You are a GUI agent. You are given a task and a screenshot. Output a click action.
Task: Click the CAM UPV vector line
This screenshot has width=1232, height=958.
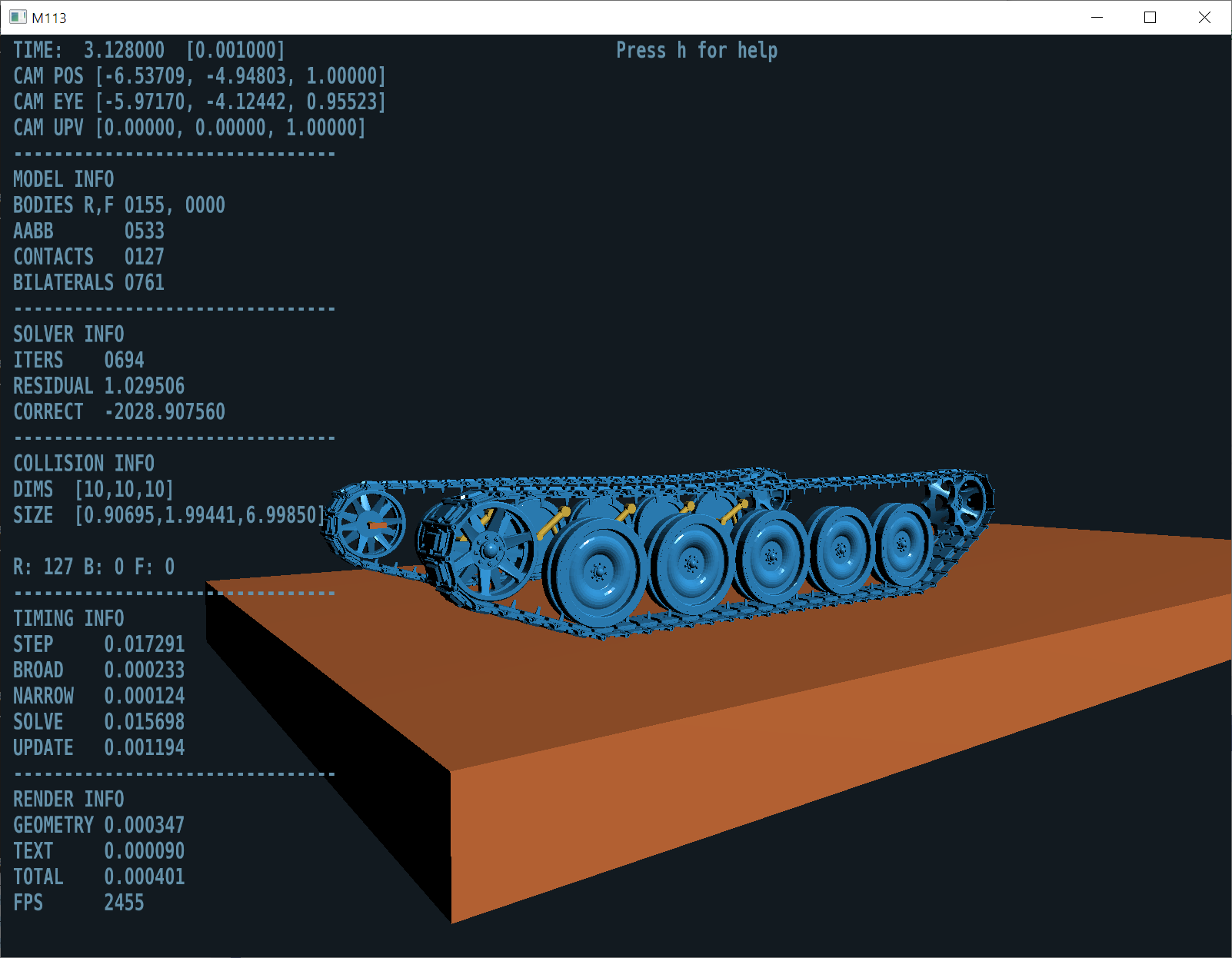click(x=189, y=128)
